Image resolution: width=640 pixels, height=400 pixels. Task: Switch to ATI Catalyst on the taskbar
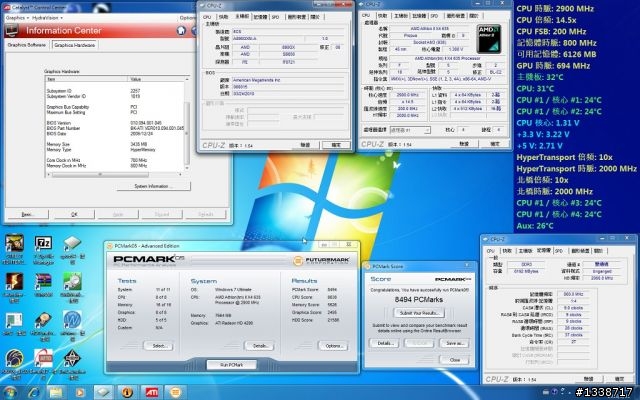151,392
